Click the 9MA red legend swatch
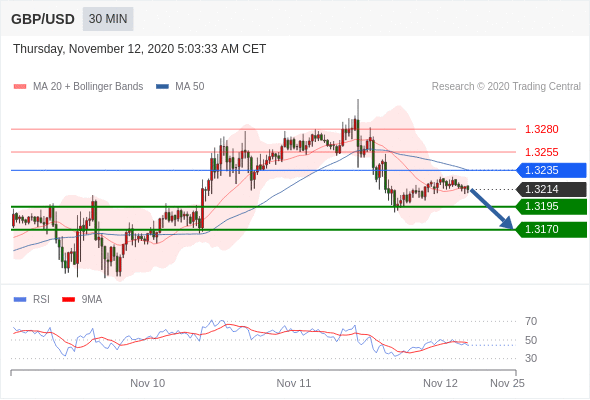This screenshot has height=400, width=590. click(x=68, y=300)
